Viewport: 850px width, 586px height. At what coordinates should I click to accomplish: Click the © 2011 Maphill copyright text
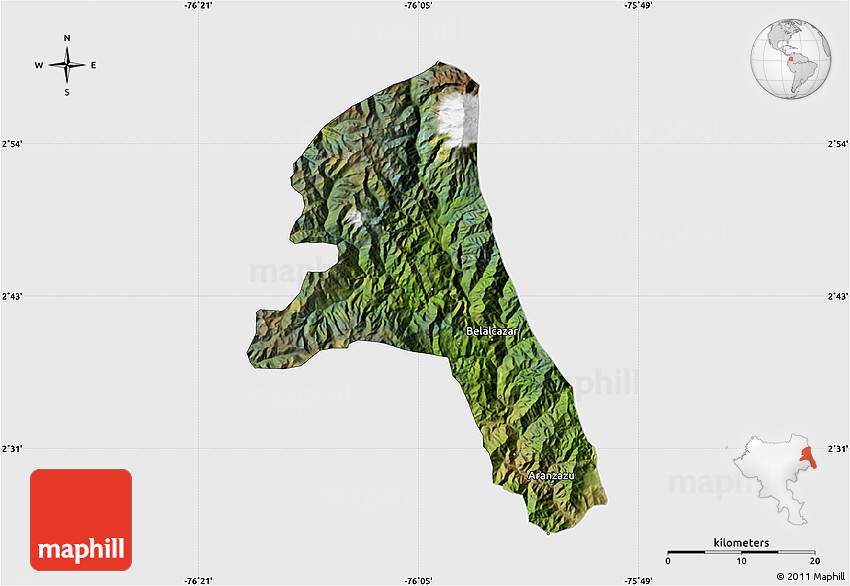pos(810,577)
